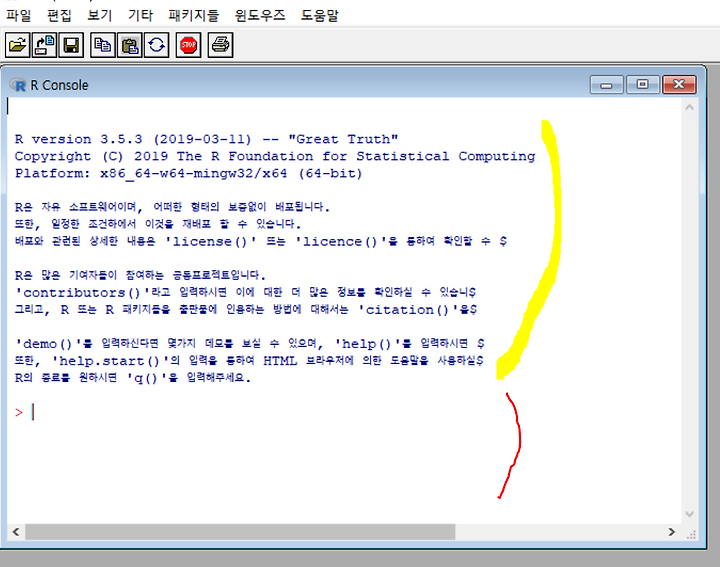The height and width of the screenshot is (567, 720).
Task: Click the Copy toolbar icon
Action: pos(102,45)
